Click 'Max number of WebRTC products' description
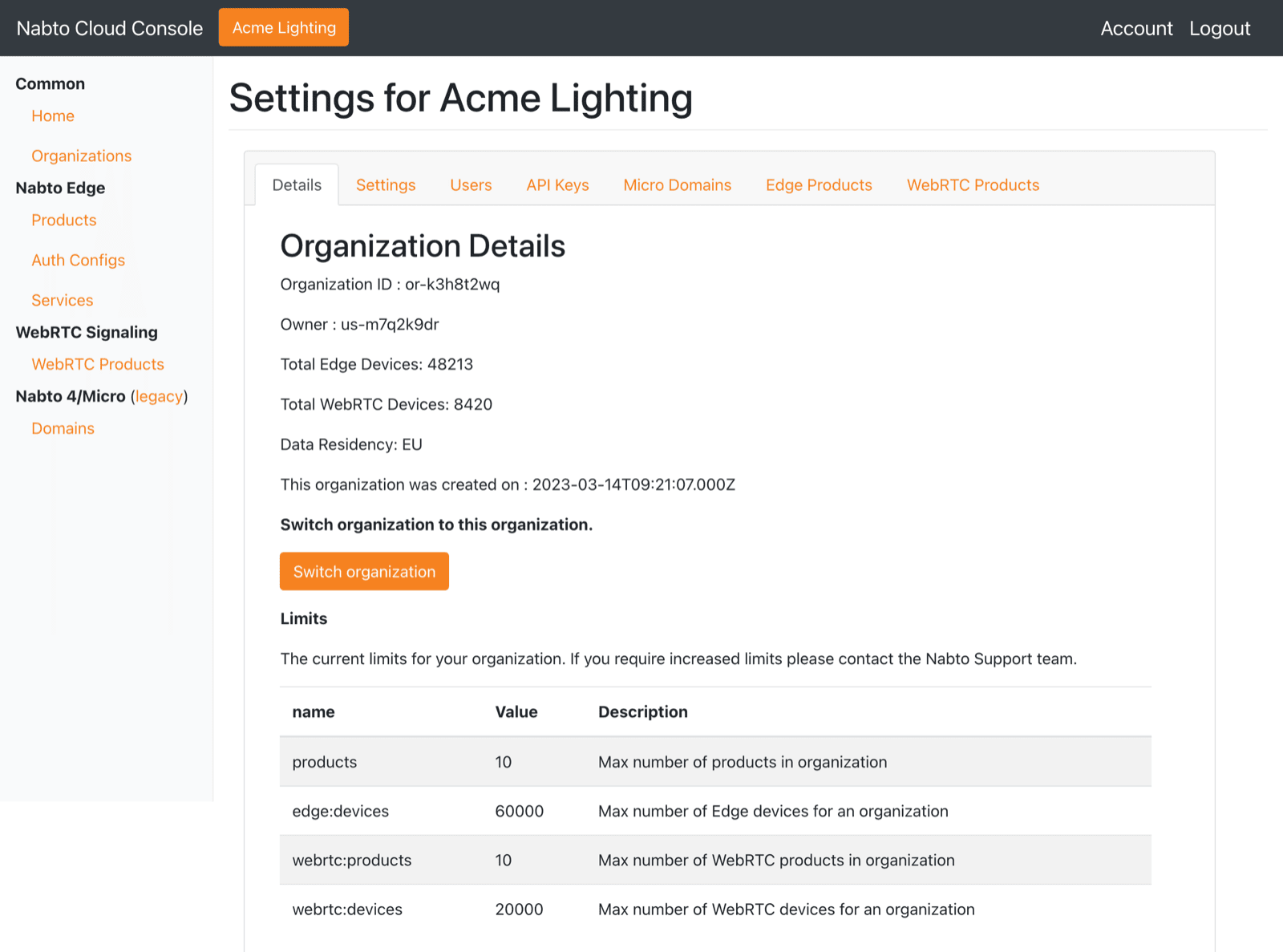The image size is (1283, 952). pos(776,860)
